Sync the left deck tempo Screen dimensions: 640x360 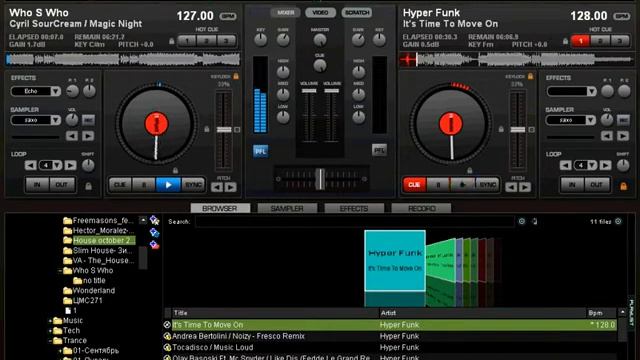[x=193, y=185]
